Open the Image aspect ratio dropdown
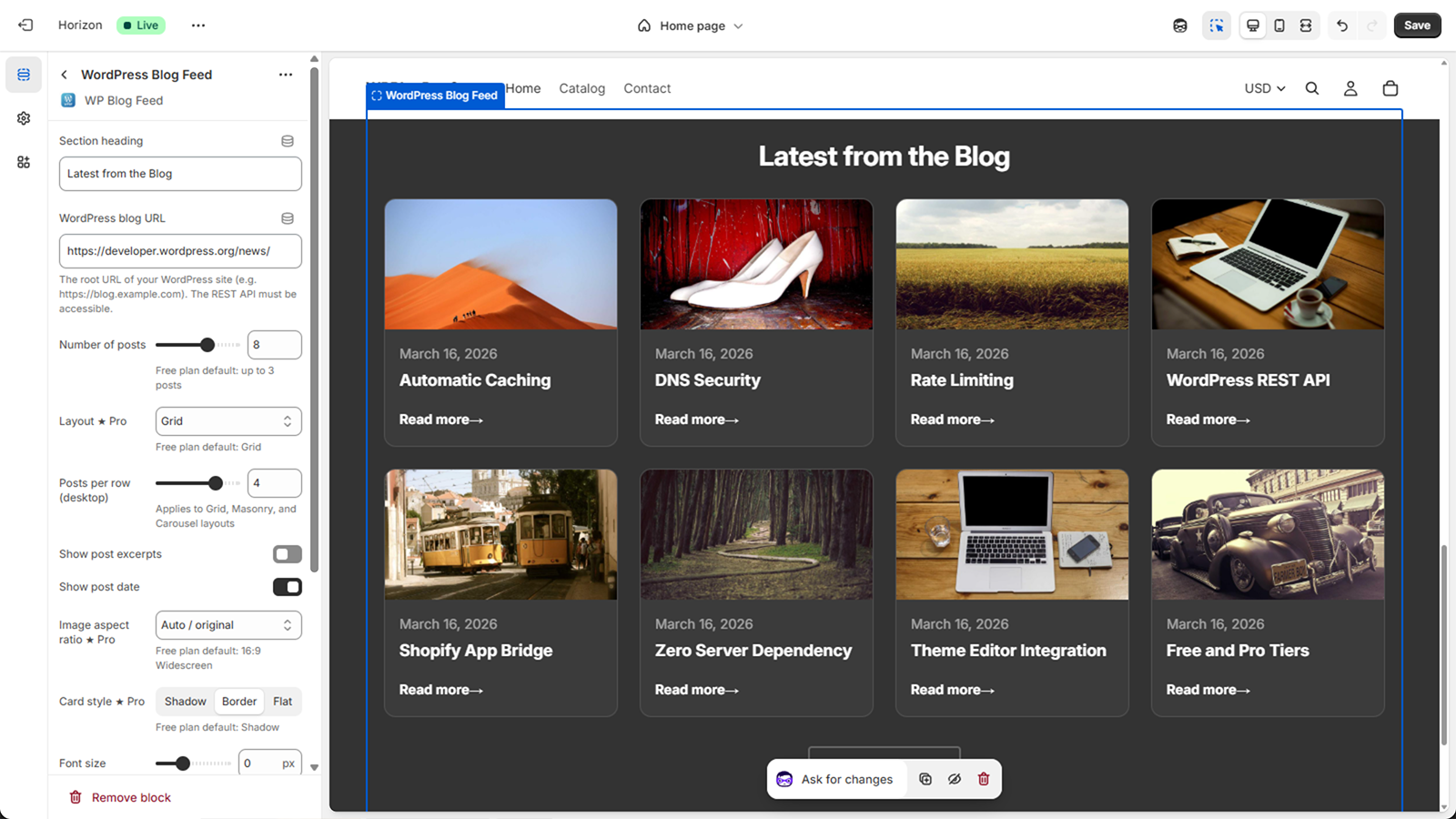 click(x=227, y=625)
